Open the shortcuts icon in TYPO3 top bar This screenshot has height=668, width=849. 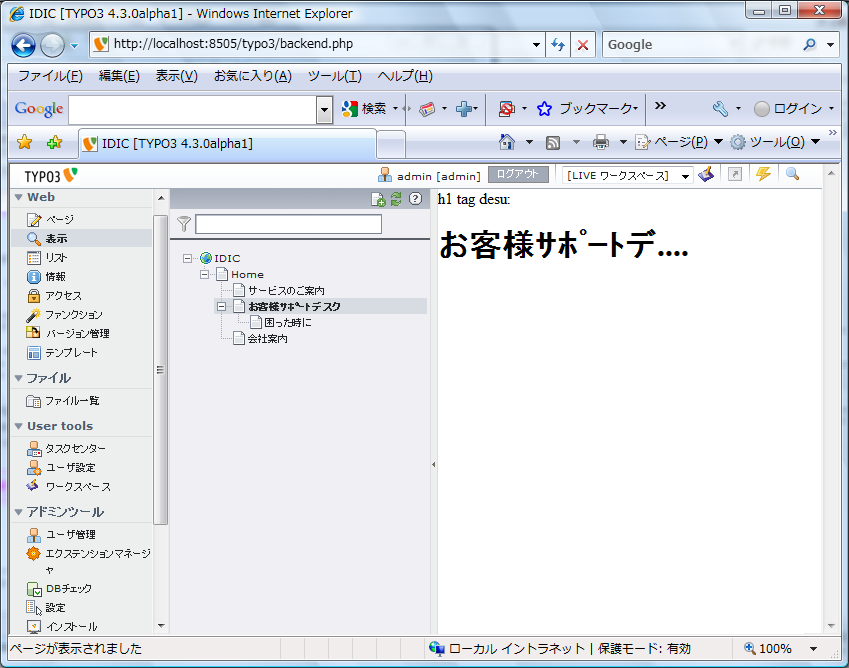pos(735,174)
